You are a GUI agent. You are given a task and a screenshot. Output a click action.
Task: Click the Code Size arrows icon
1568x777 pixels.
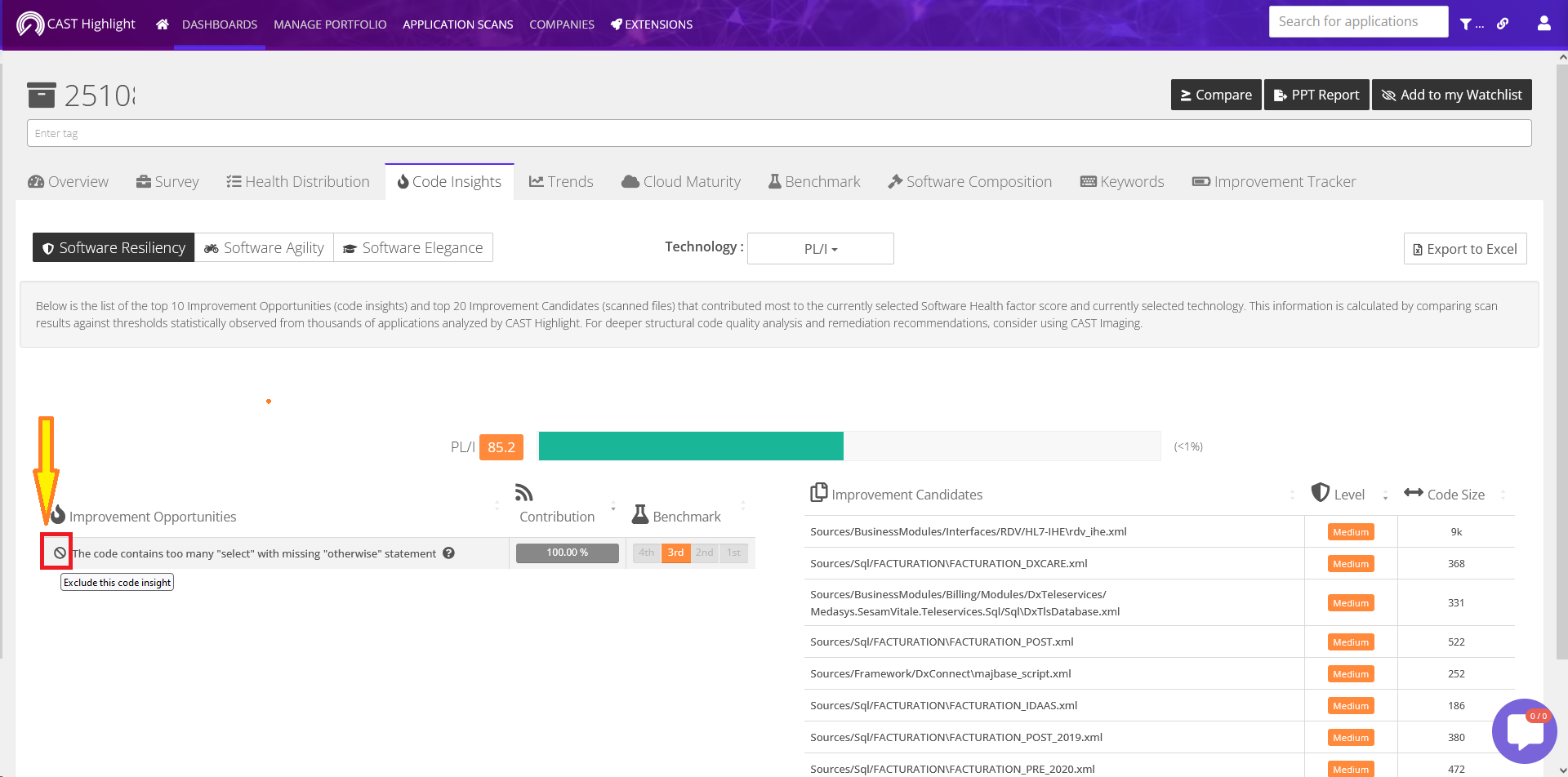[1414, 492]
